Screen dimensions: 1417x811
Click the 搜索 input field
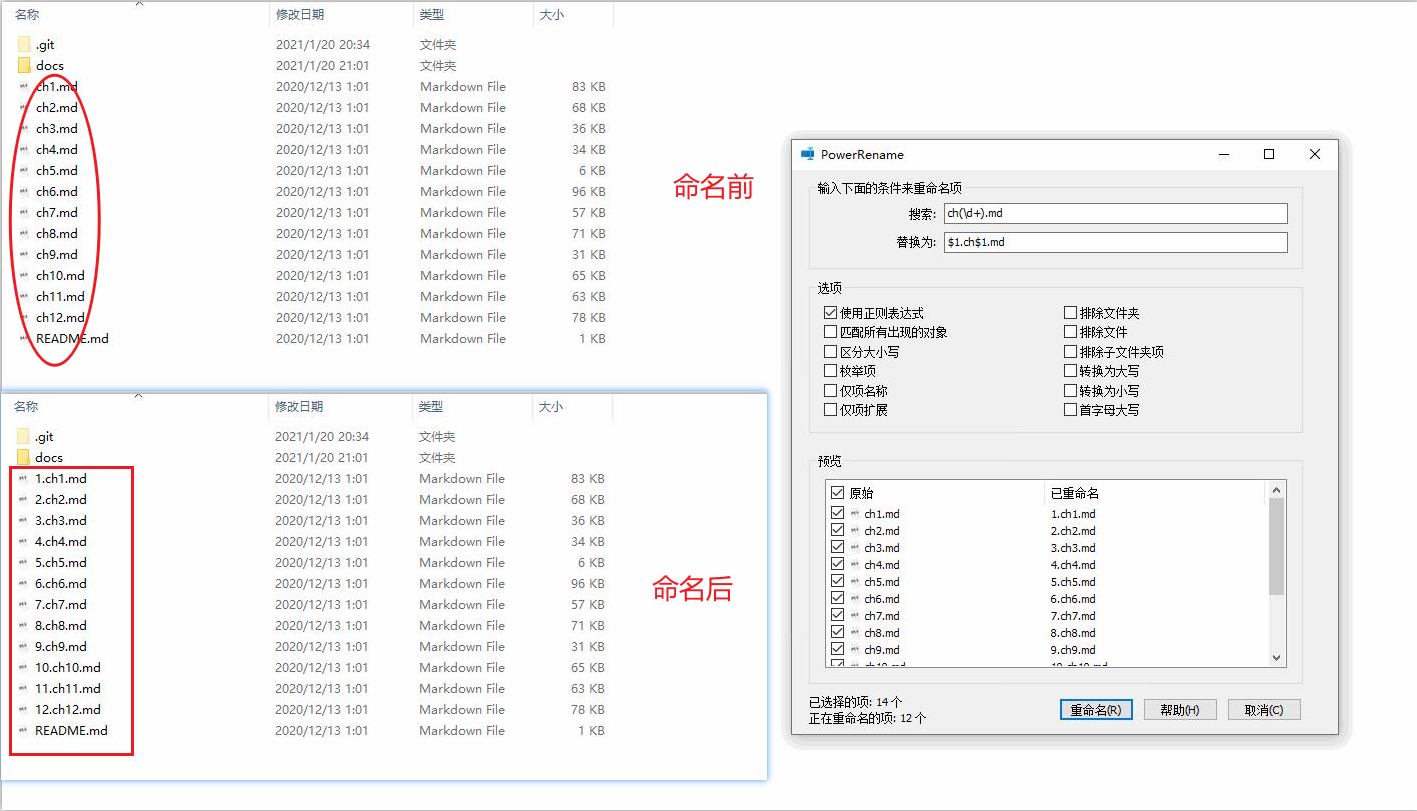(x=1115, y=213)
